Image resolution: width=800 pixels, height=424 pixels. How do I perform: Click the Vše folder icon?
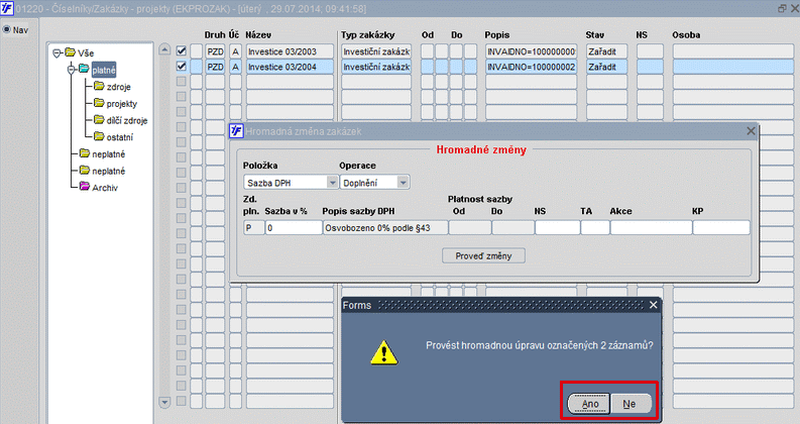tap(70, 53)
